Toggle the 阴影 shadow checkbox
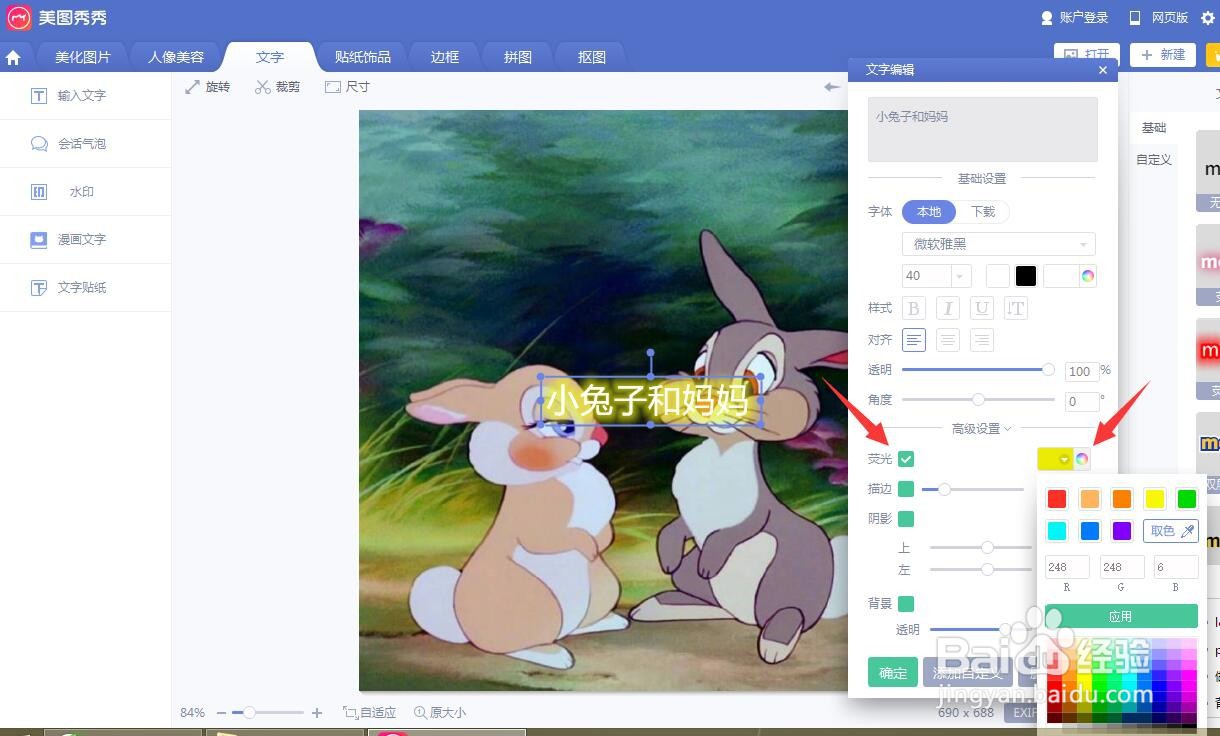 point(906,519)
